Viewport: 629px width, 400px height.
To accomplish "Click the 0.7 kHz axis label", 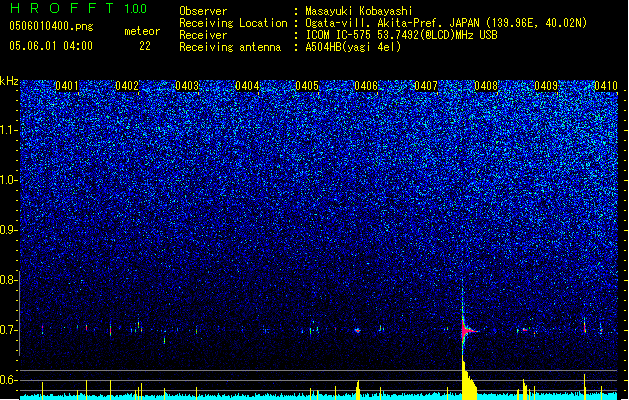I will [x=9, y=330].
